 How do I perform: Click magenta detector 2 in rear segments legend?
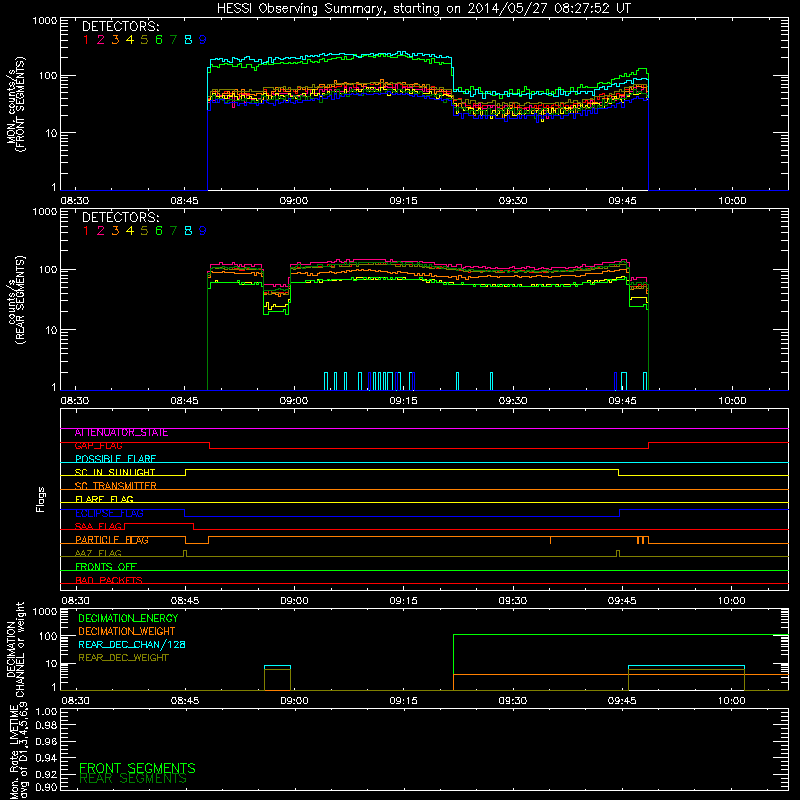point(101,231)
